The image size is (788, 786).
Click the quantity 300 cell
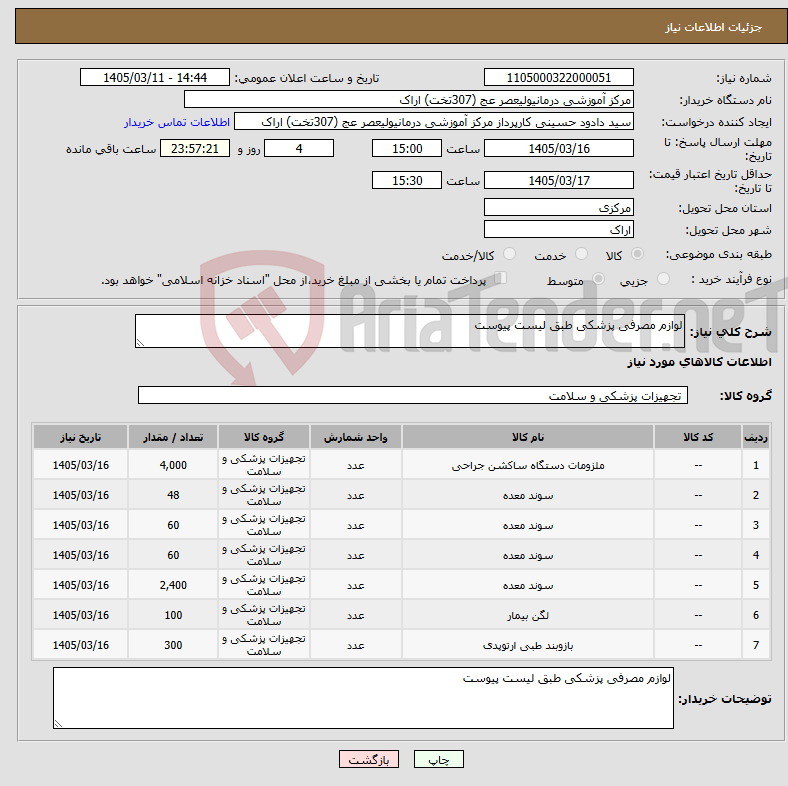click(173, 645)
